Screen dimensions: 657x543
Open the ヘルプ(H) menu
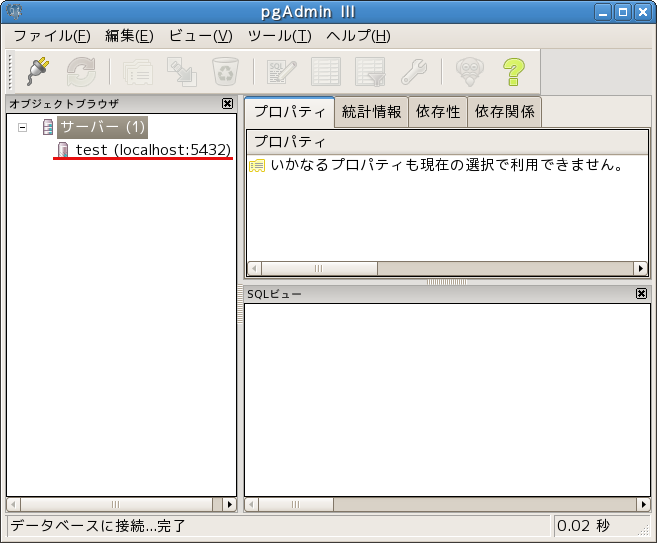tap(358, 36)
